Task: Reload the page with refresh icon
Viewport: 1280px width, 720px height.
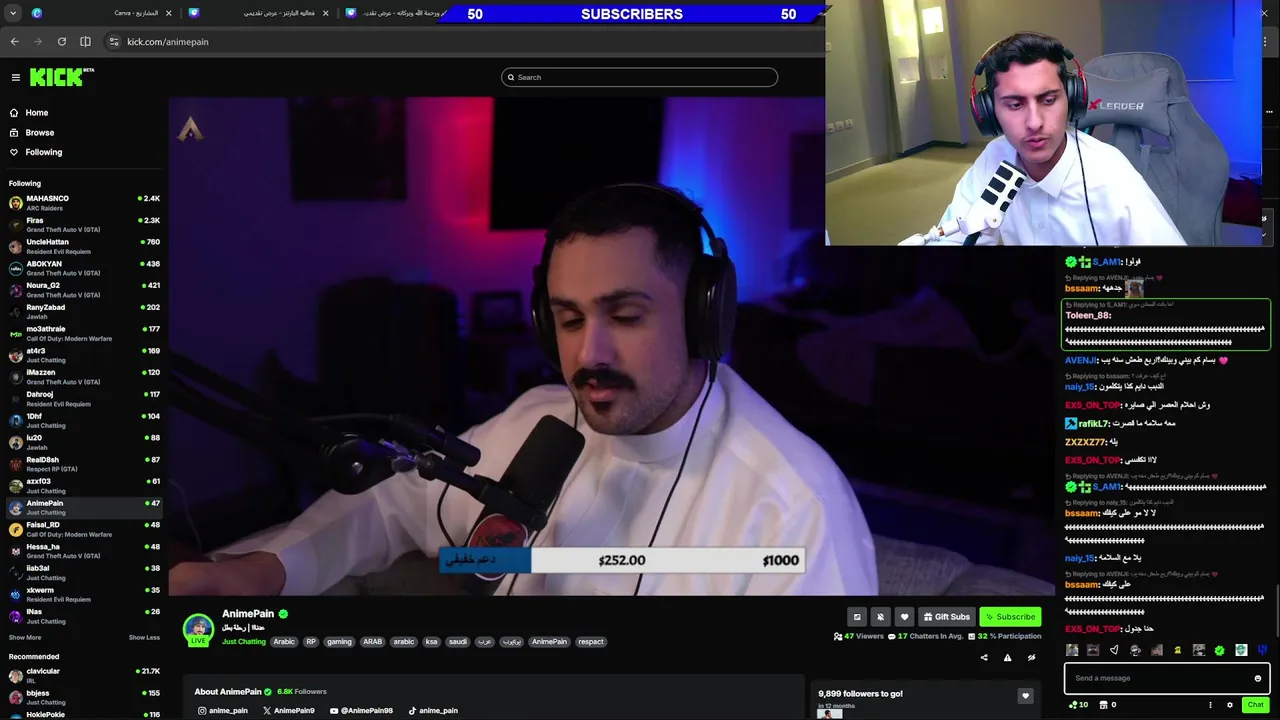Action: [62, 41]
